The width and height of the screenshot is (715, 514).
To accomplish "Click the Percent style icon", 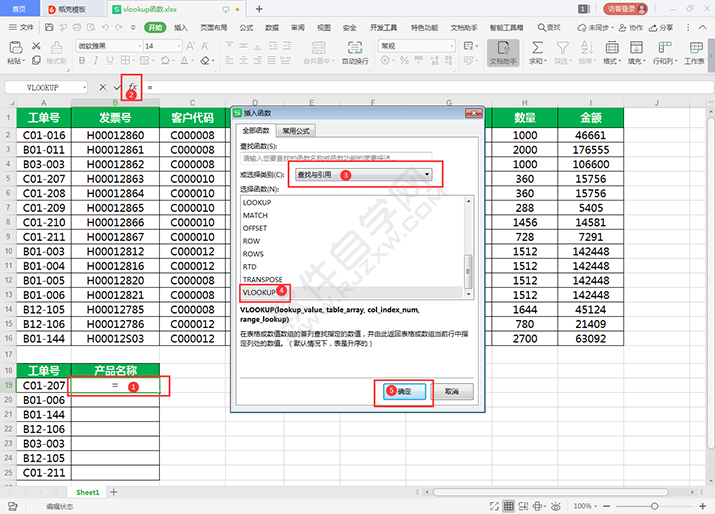I will [x=404, y=60].
